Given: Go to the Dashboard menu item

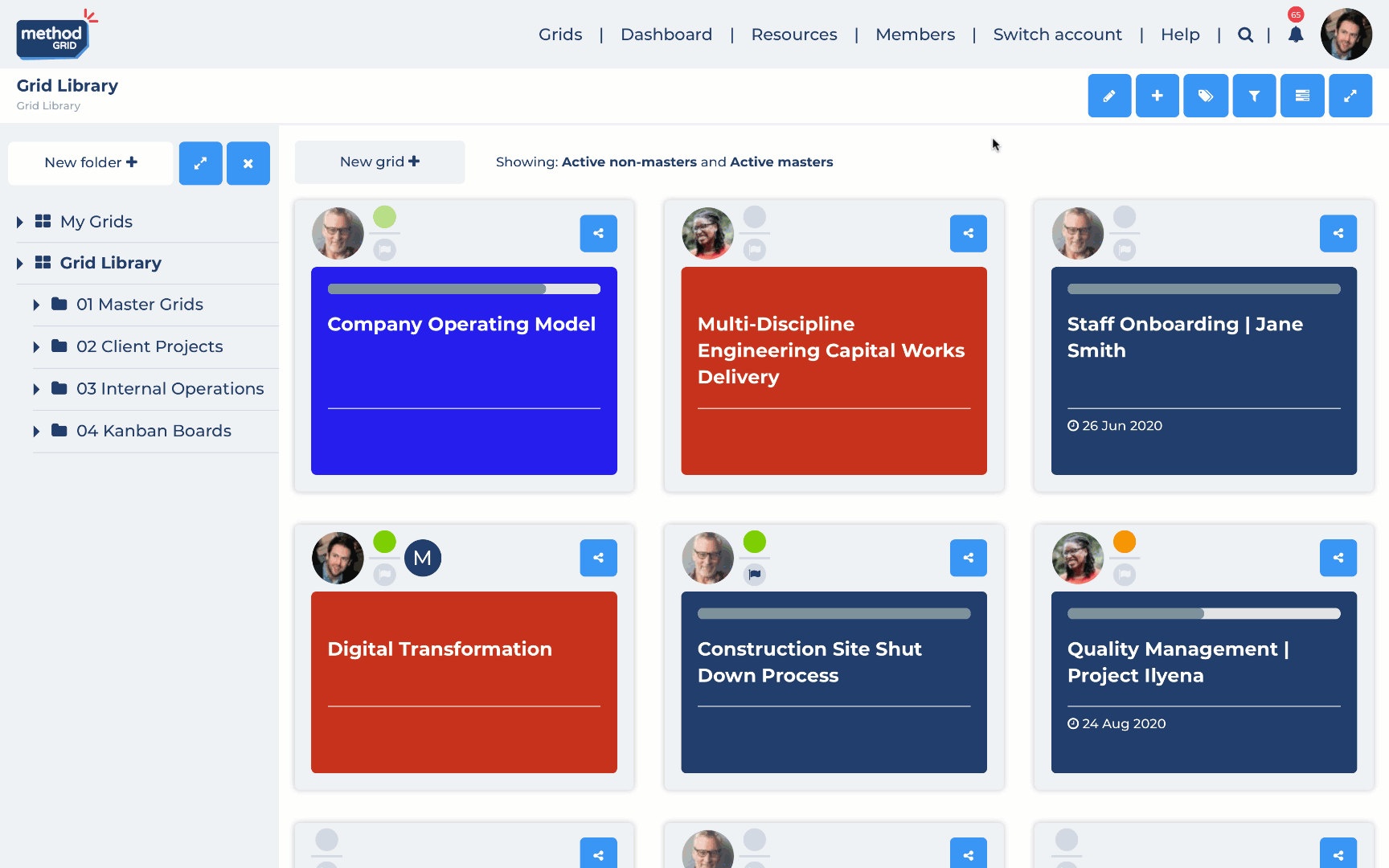Looking at the screenshot, I should (x=666, y=35).
